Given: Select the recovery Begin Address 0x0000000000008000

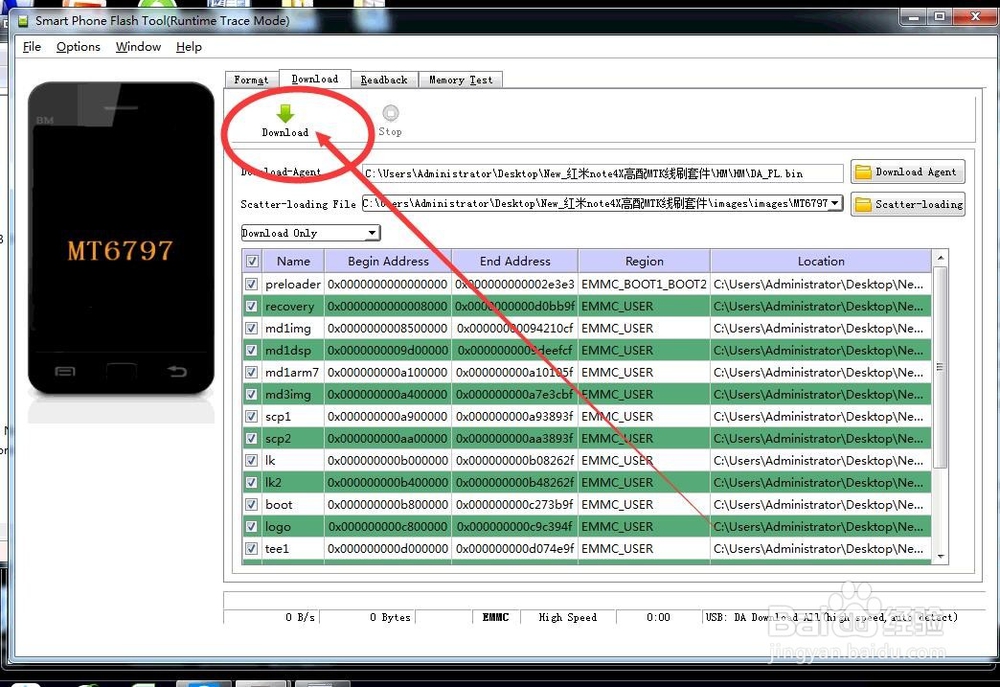Looking at the screenshot, I should coord(388,306).
